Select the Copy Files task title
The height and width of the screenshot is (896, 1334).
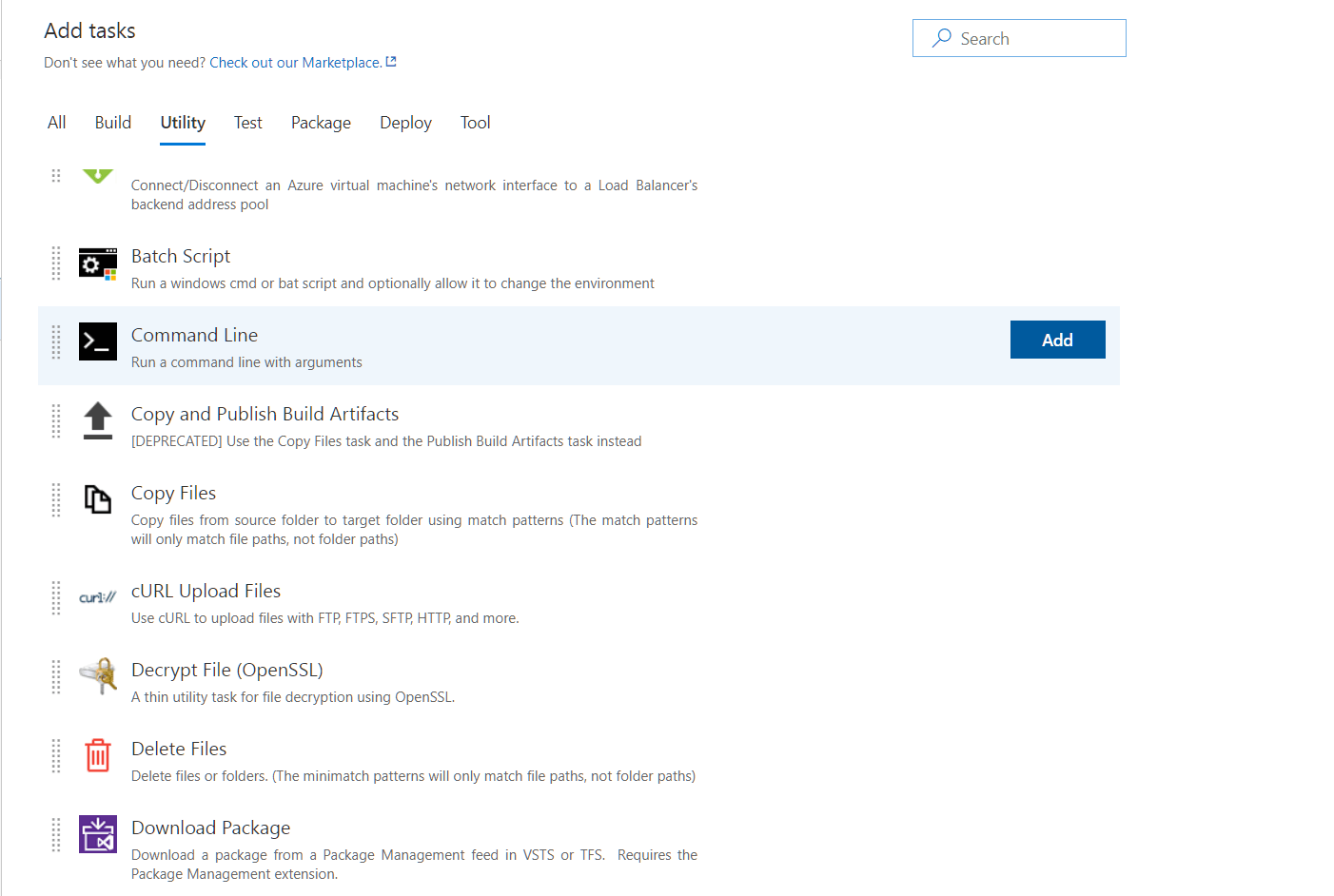(x=173, y=493)
